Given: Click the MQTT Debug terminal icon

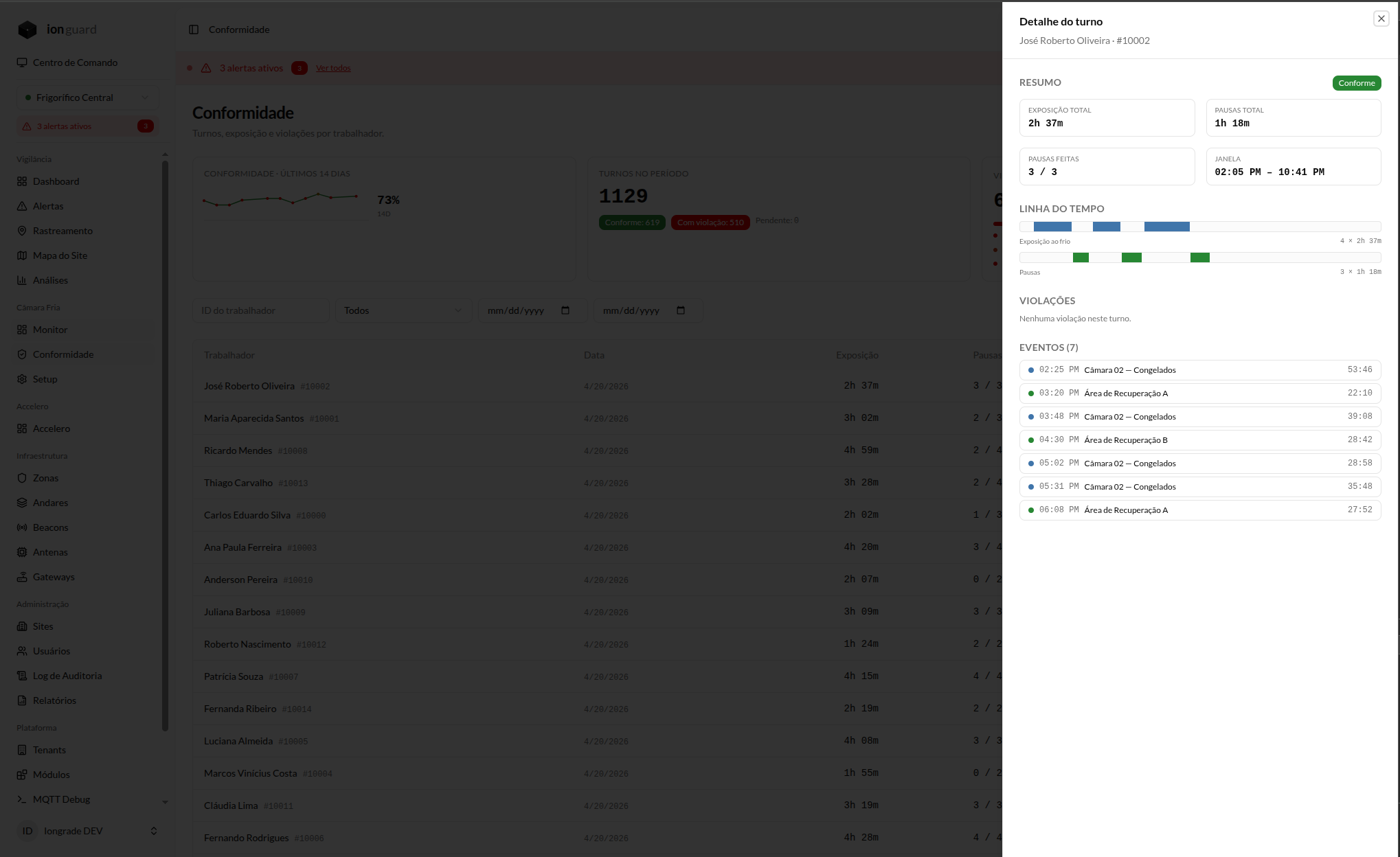Looking at the screenshot, I should 22,799.
